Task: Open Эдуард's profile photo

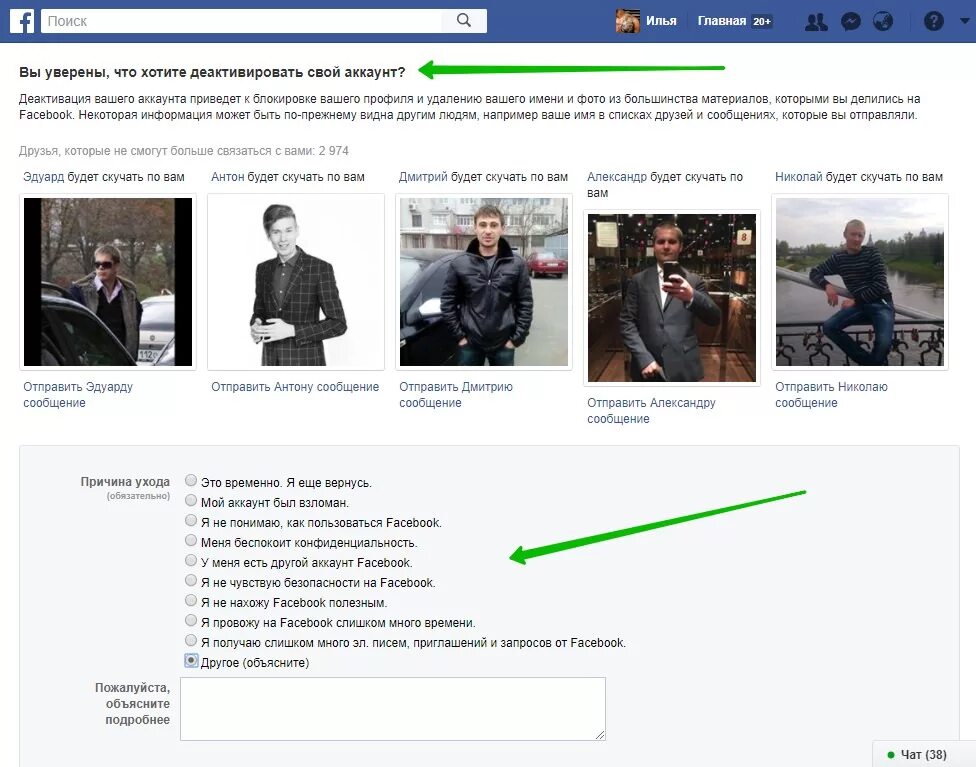Action: [108, 282]
